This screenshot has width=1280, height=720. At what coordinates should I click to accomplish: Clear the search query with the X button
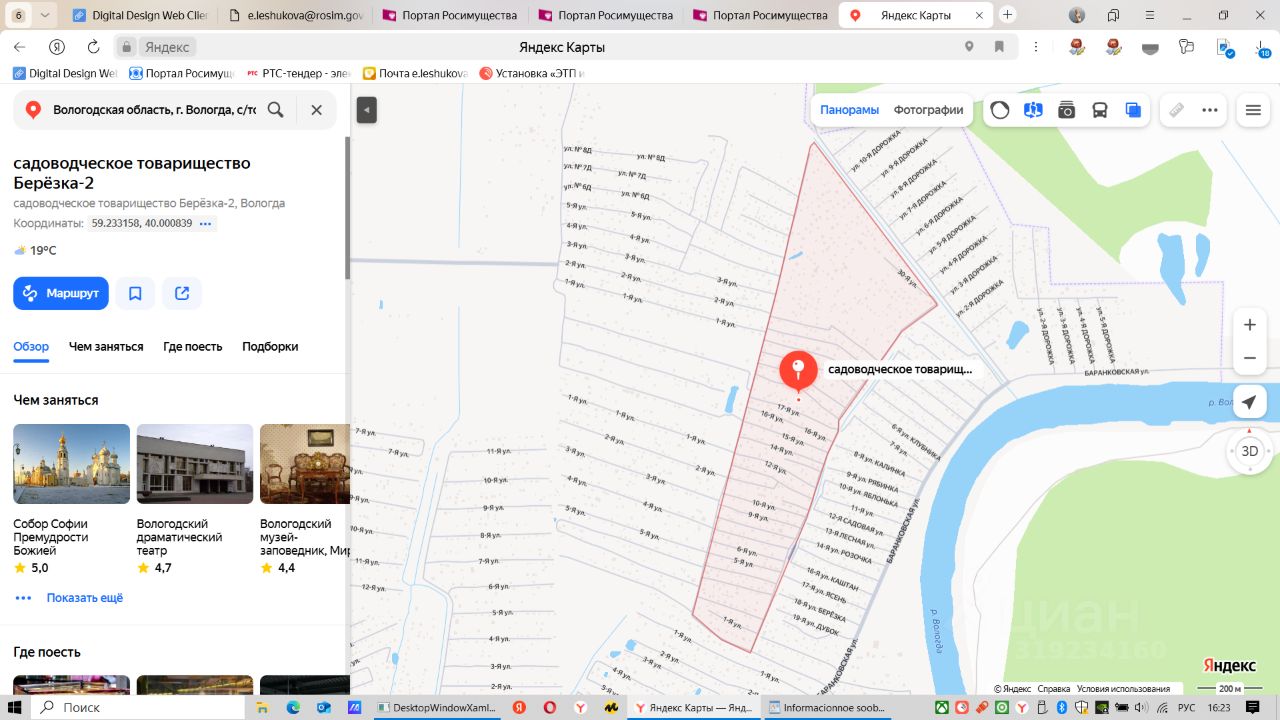click(x=316, y=110)
